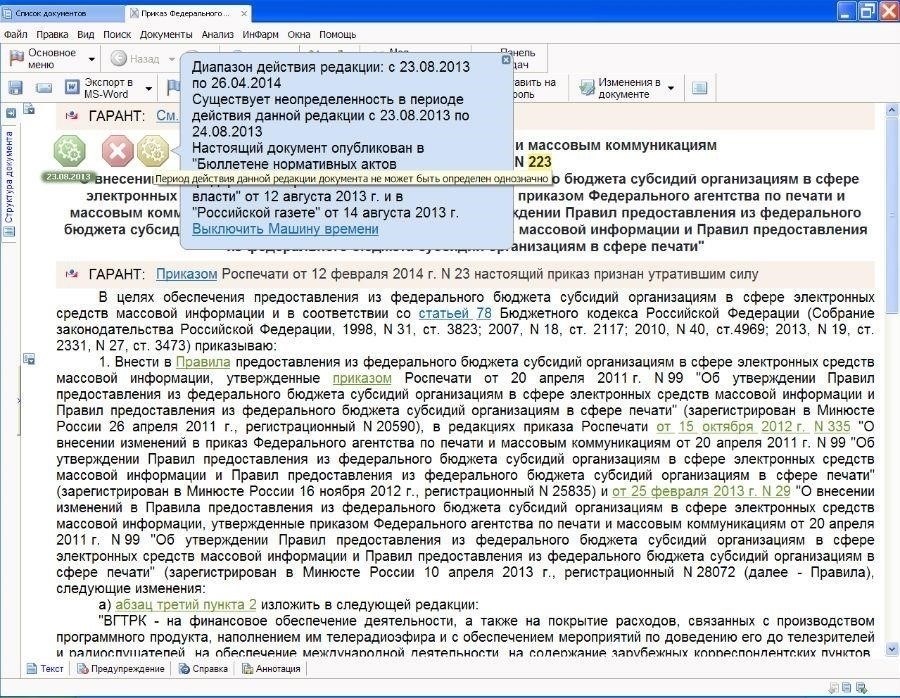900x698 pixels.
Task: Switch to the Предупреждение bottom tab
Action: pyautogui.click(x=121, y=669)
